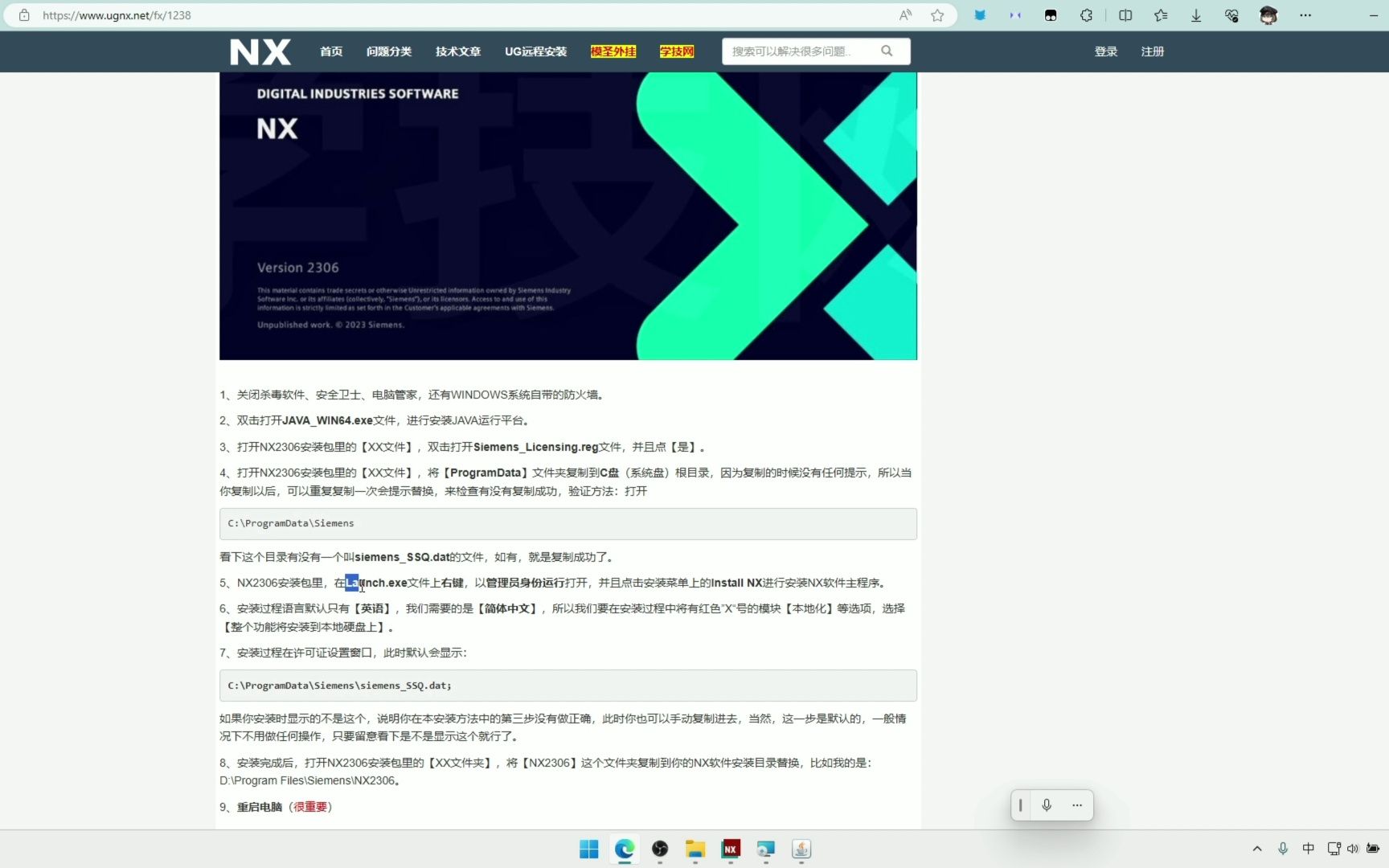1389x868 pixels.
Task: Click the search magnifier icon on the page
Action: click(886, 51)
